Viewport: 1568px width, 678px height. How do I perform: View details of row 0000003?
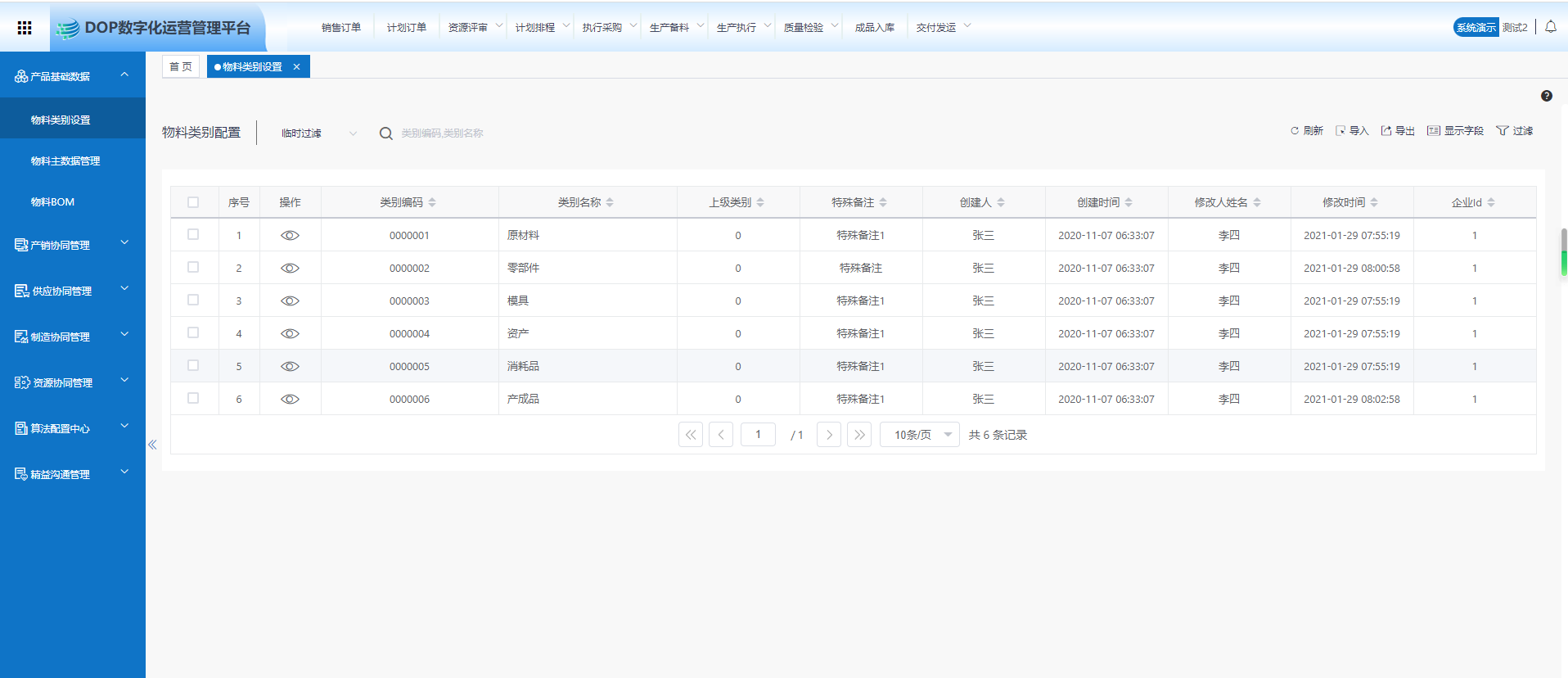click(290, 301)
